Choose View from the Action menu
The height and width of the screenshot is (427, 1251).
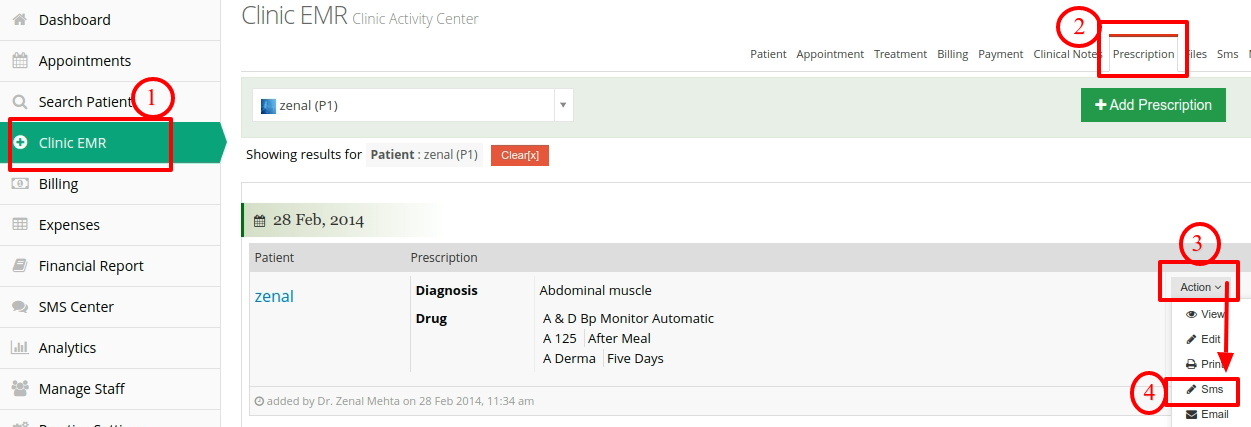tap(1205, 314)
